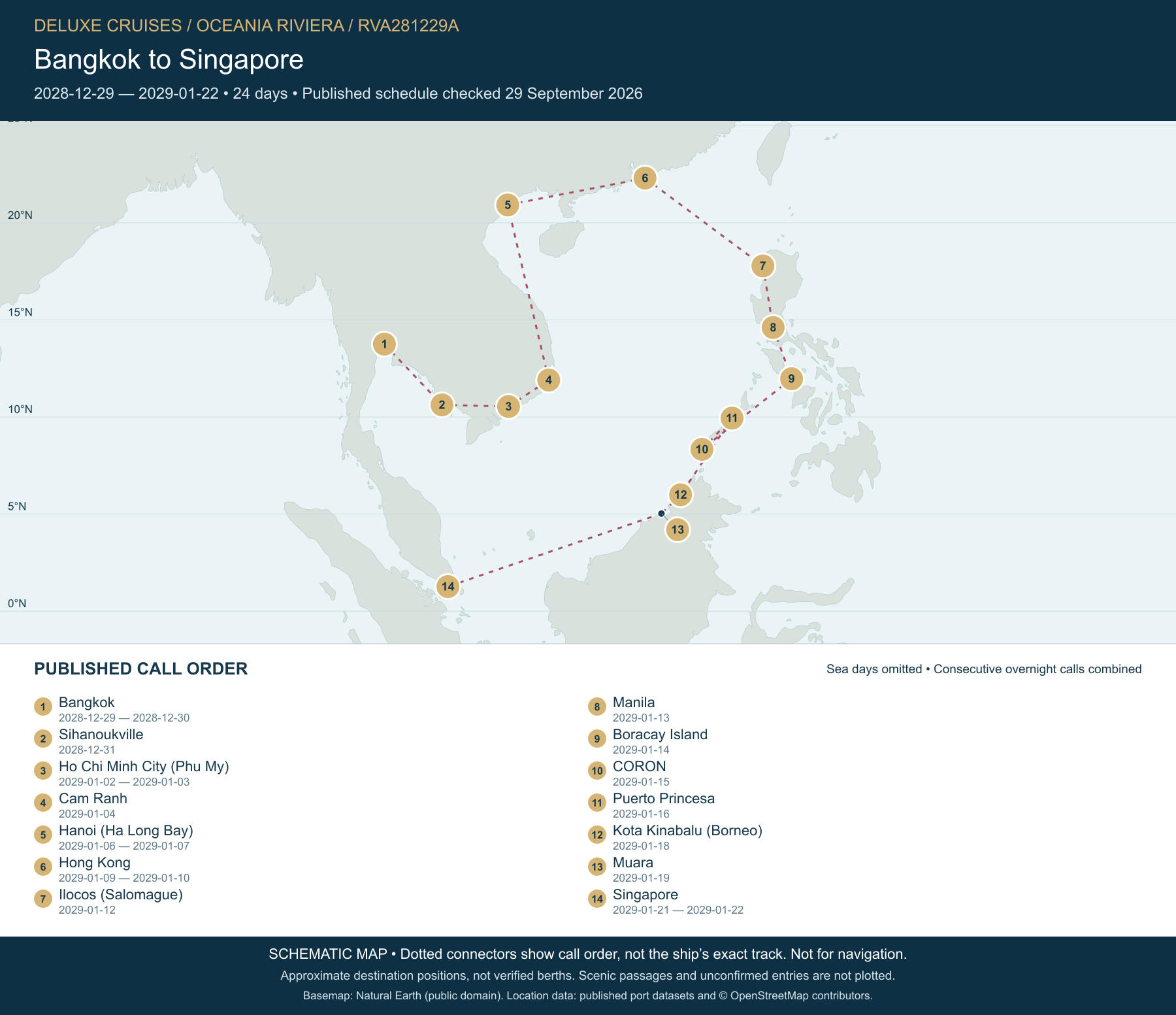
Task: Select the "Sihanoukville" list entry
Action: (x=101, y=735)
